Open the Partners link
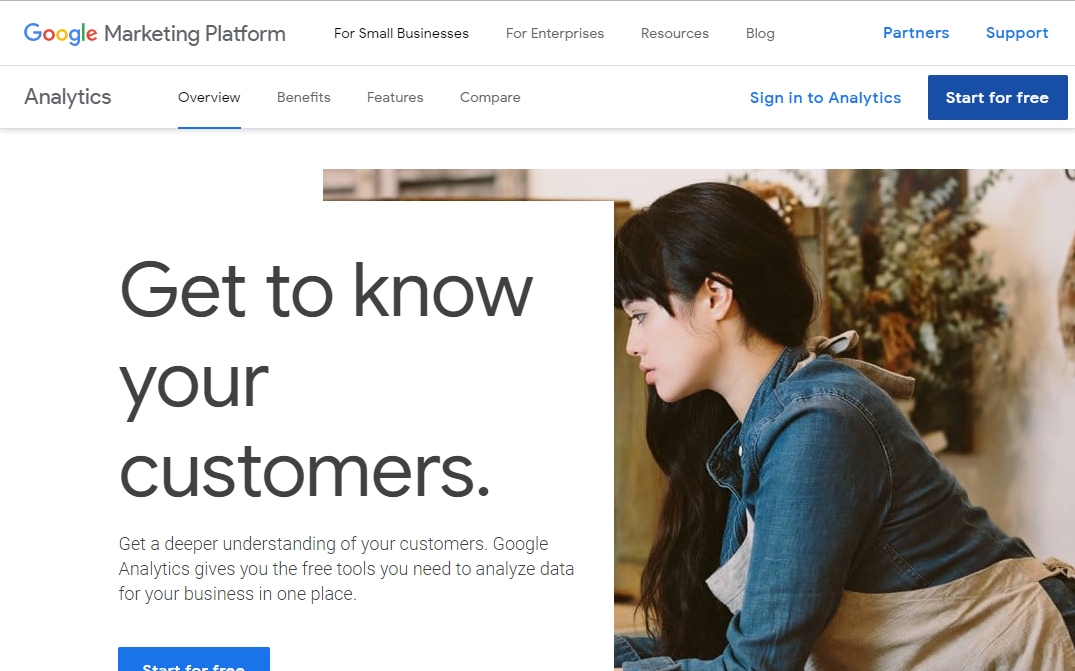Image resolution: width=1075 pixels, height=671 pixels. 916,33
